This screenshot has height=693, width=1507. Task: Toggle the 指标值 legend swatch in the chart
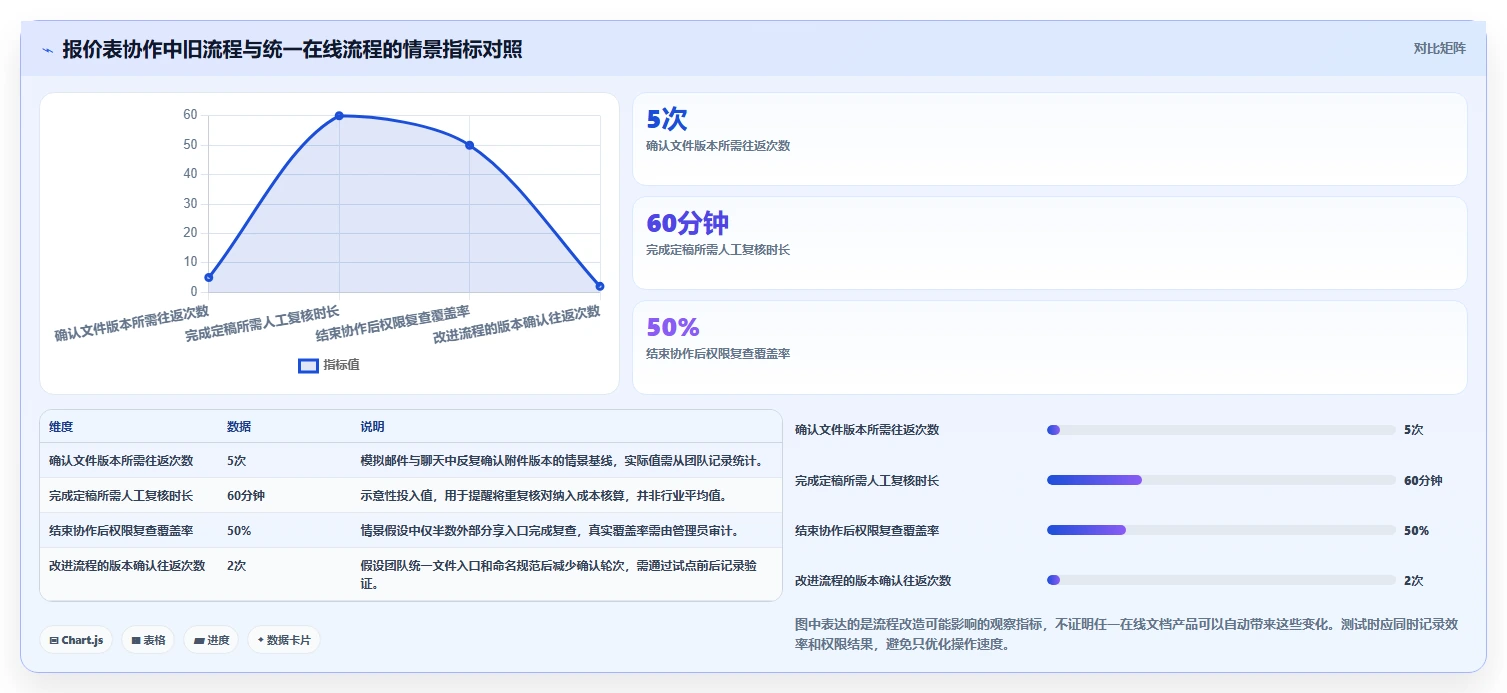tap(309, 366)
